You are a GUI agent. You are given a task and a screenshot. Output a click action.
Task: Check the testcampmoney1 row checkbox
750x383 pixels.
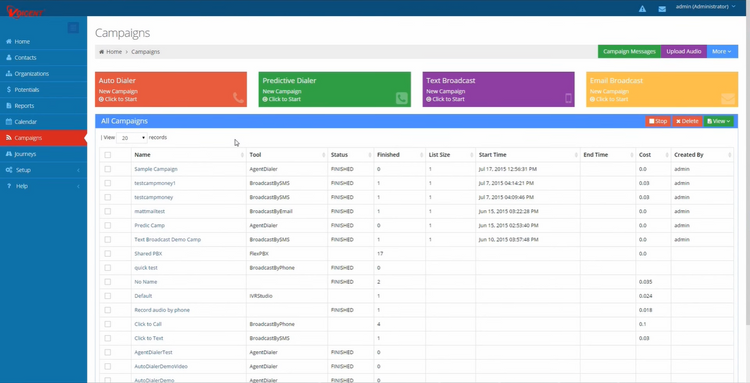coord(108,183)
